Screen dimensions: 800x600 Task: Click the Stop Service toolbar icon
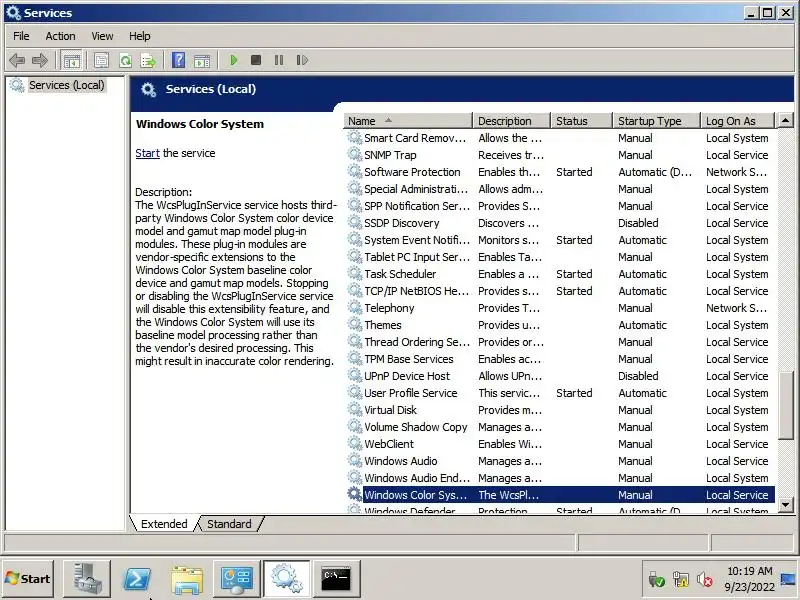click(256, 60)
